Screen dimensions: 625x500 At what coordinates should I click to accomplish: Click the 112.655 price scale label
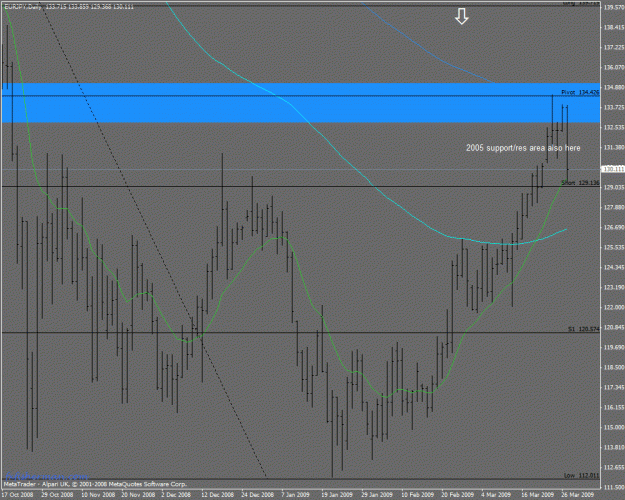coord(614,467)
